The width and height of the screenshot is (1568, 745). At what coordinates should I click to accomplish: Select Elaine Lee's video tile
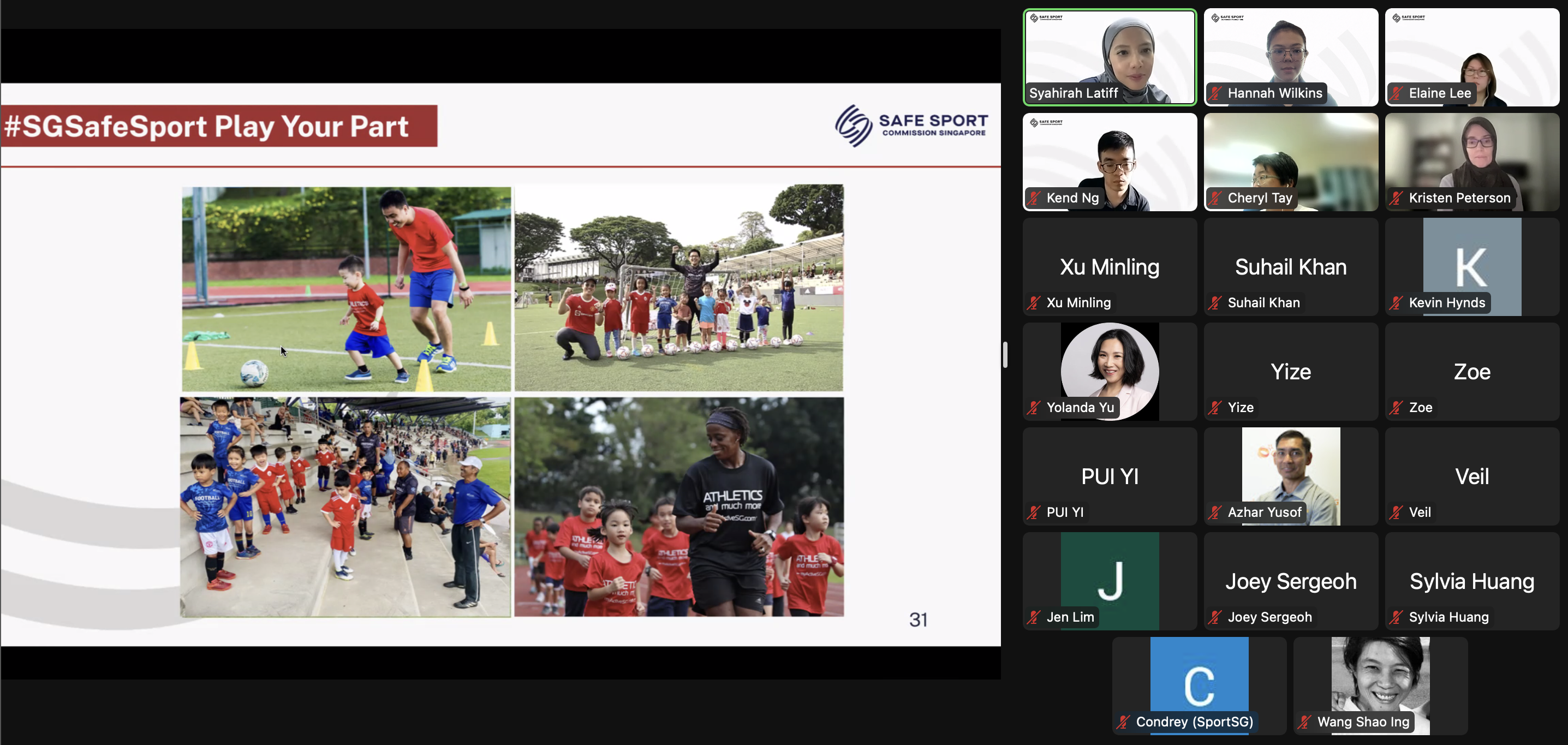tap(1472, 57)
